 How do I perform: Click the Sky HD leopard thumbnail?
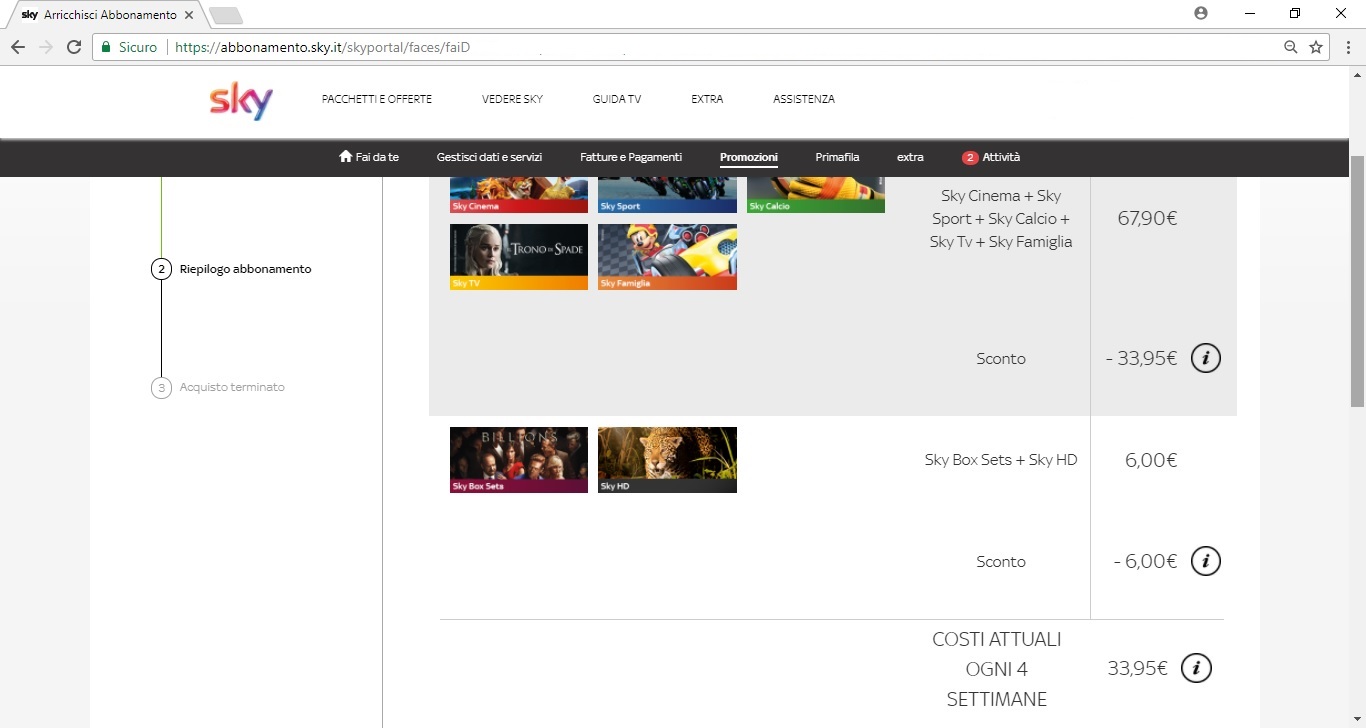pyautogui.click(x=667, y=460)
